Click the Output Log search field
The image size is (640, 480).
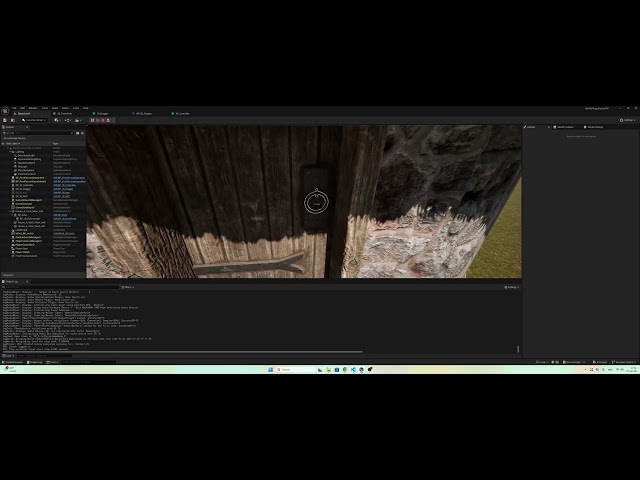pyautogui.click(x=61, y=287)
